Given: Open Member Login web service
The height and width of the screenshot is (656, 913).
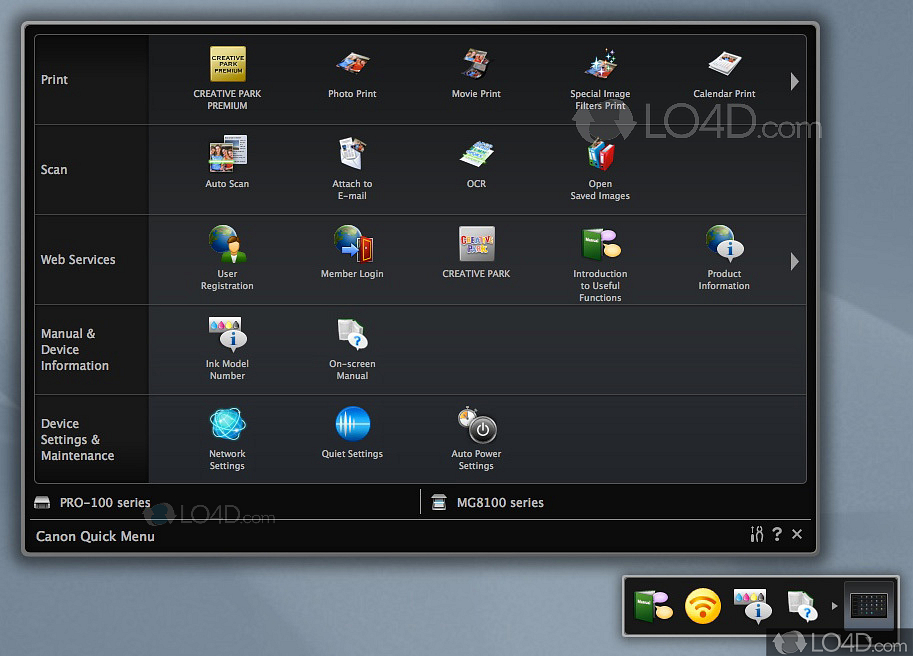Looking at the screenshot, I should (352, 245).
